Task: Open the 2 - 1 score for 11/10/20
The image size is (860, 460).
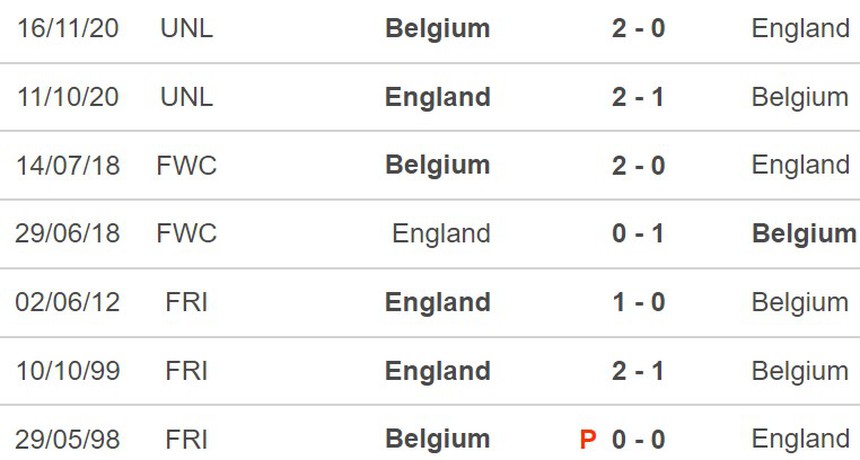Action: coord(638,97)
